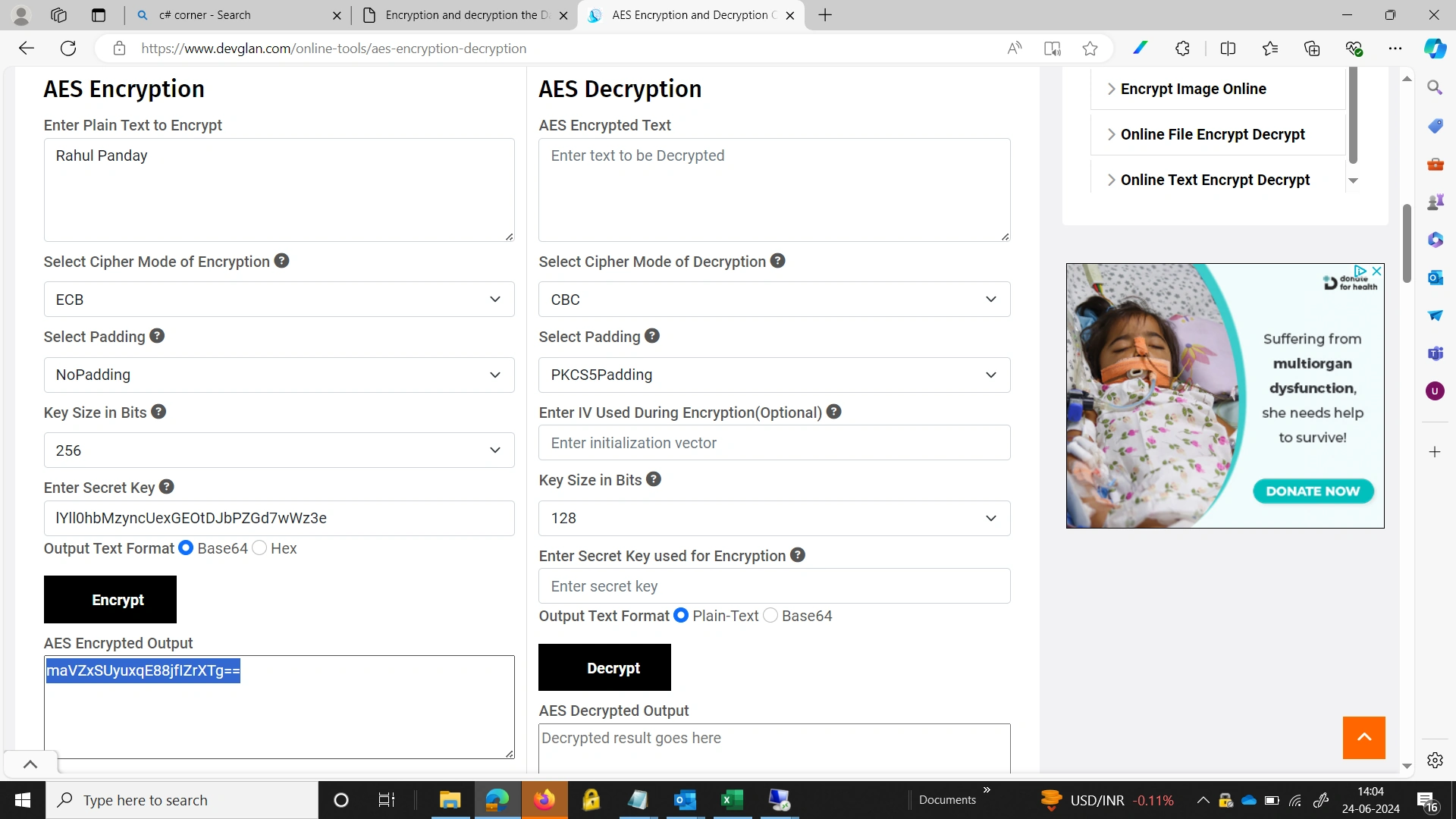Screen dimensions: 1456x819
Task: Open the browser Extensions icon
Action: [x=1182, y=49]
